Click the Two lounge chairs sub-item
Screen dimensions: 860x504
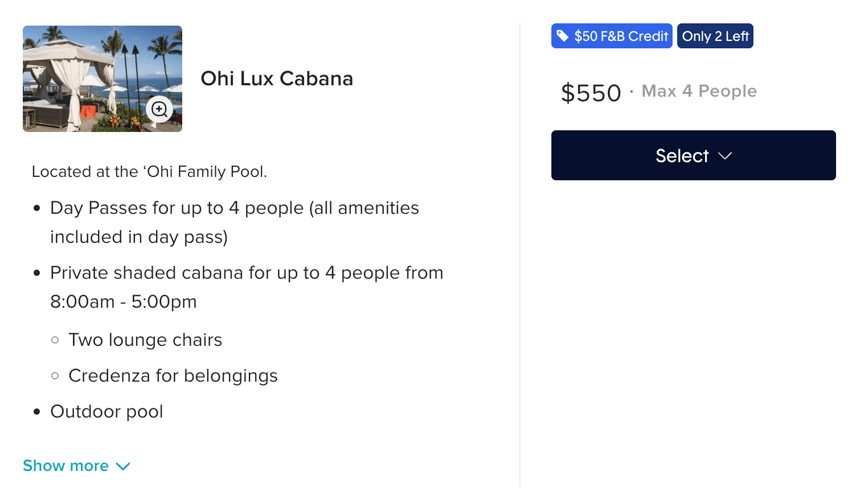(145, 340)
